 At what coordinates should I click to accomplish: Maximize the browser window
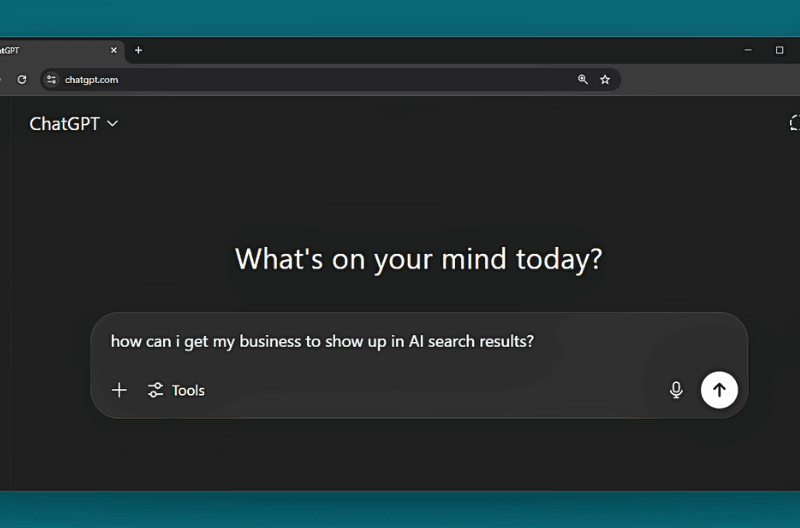[x=779, y=50]
